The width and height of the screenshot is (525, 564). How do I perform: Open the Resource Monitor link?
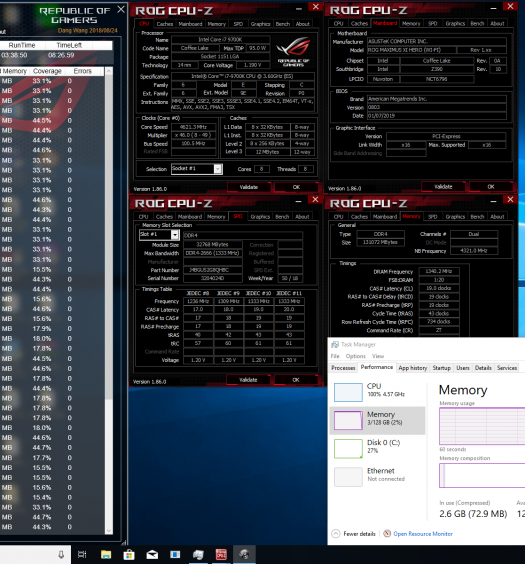click(423, 533)
